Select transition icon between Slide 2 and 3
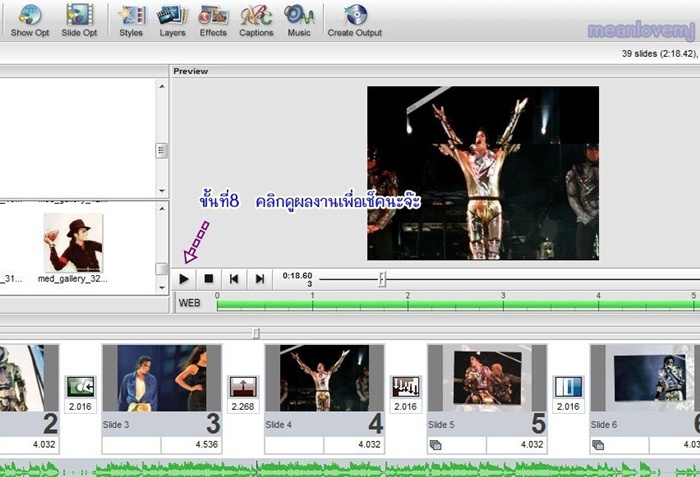This screenshot has height=477, width=700. [x=80, y=387]
